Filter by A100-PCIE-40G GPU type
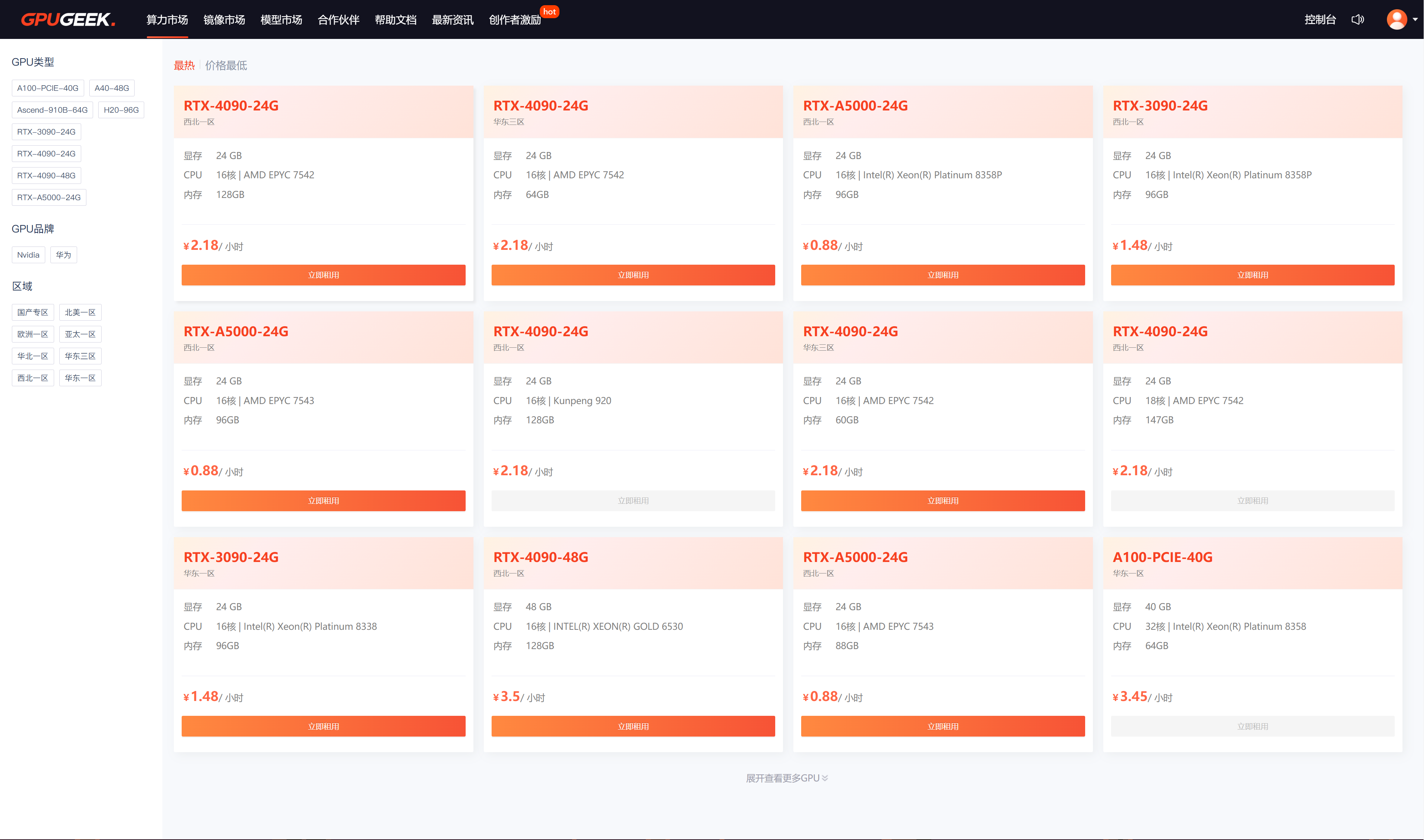 pyautogui.click(x=47, y=88)
